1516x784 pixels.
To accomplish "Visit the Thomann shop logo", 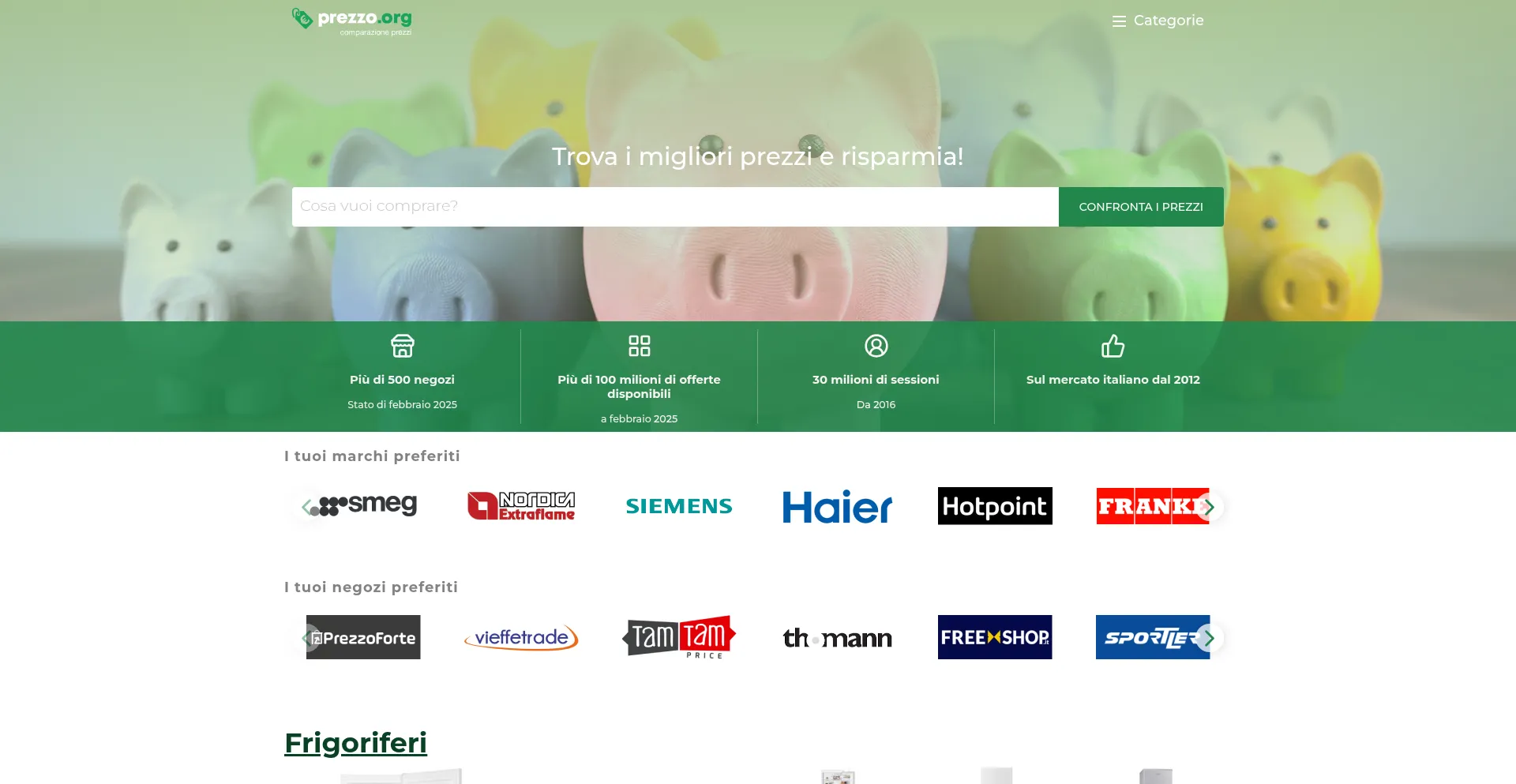I will pyautogui.click(x=837, y=638).
